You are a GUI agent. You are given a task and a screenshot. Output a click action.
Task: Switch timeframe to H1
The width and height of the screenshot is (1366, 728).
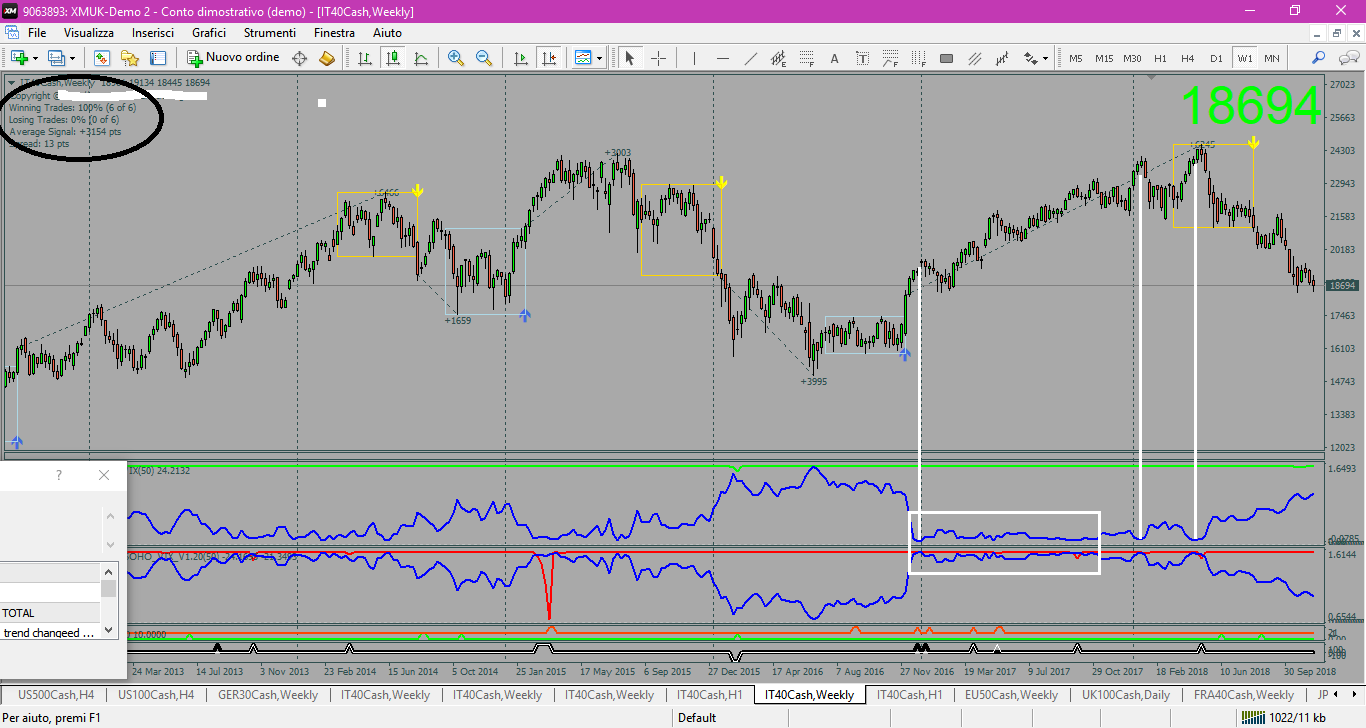tap(1160, 58)
